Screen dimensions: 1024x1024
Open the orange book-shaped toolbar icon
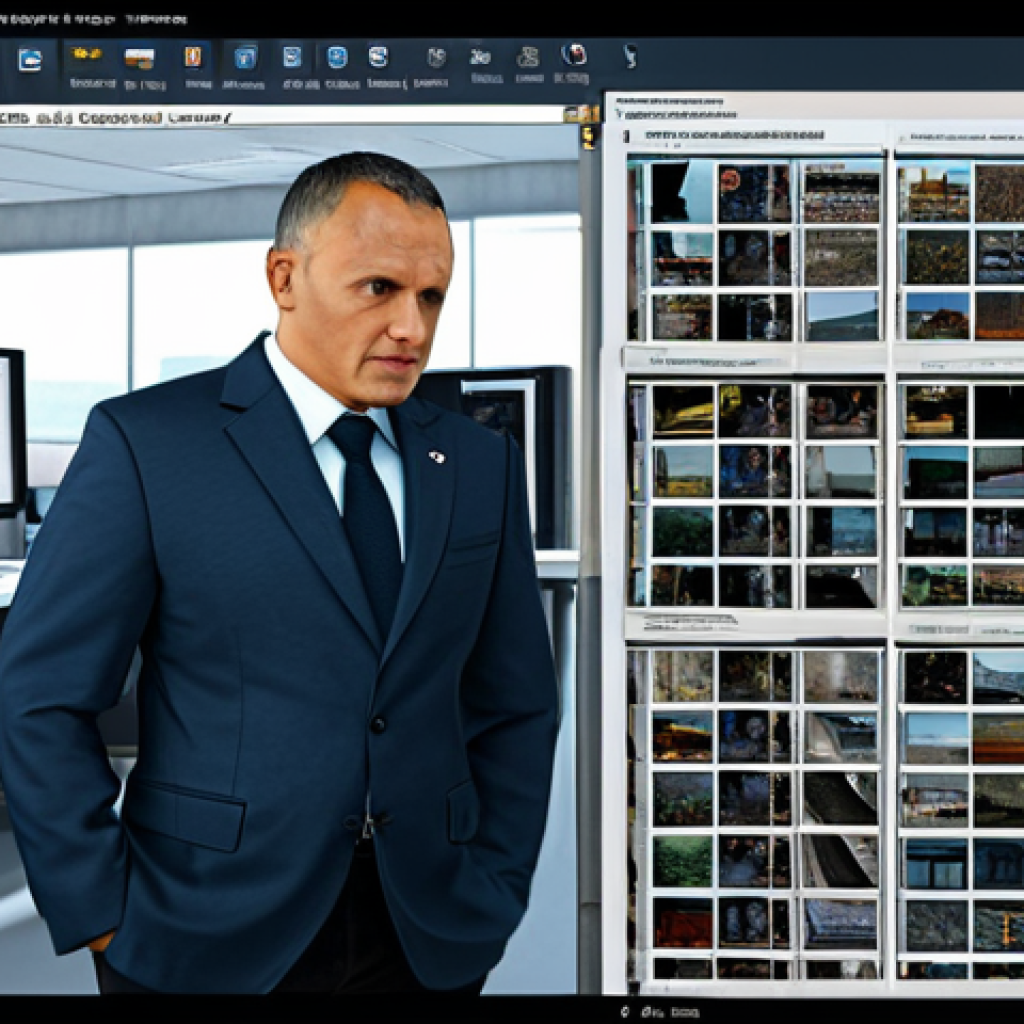pos(193,56)
